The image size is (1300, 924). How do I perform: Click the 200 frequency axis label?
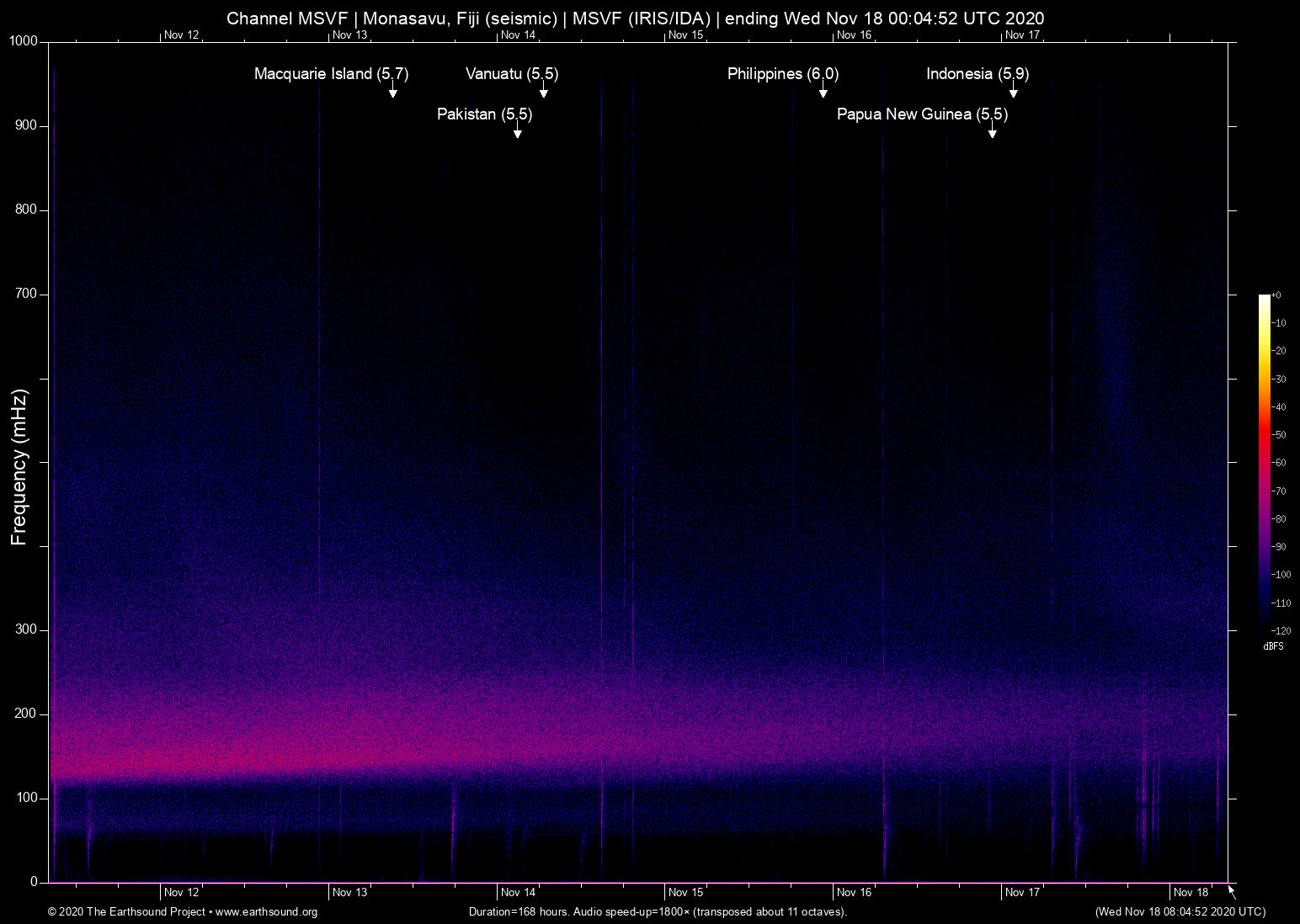(x=27, y=714)
